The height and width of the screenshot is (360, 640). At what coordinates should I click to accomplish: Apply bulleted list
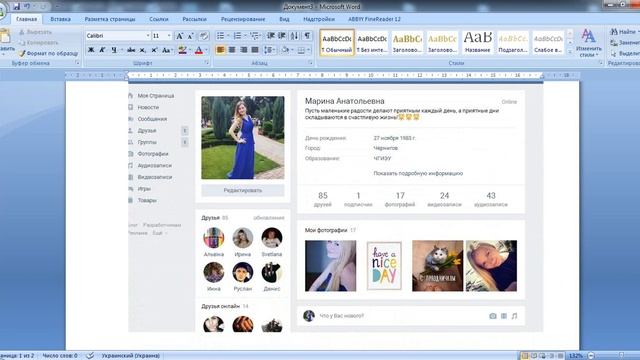pos(220,36)
